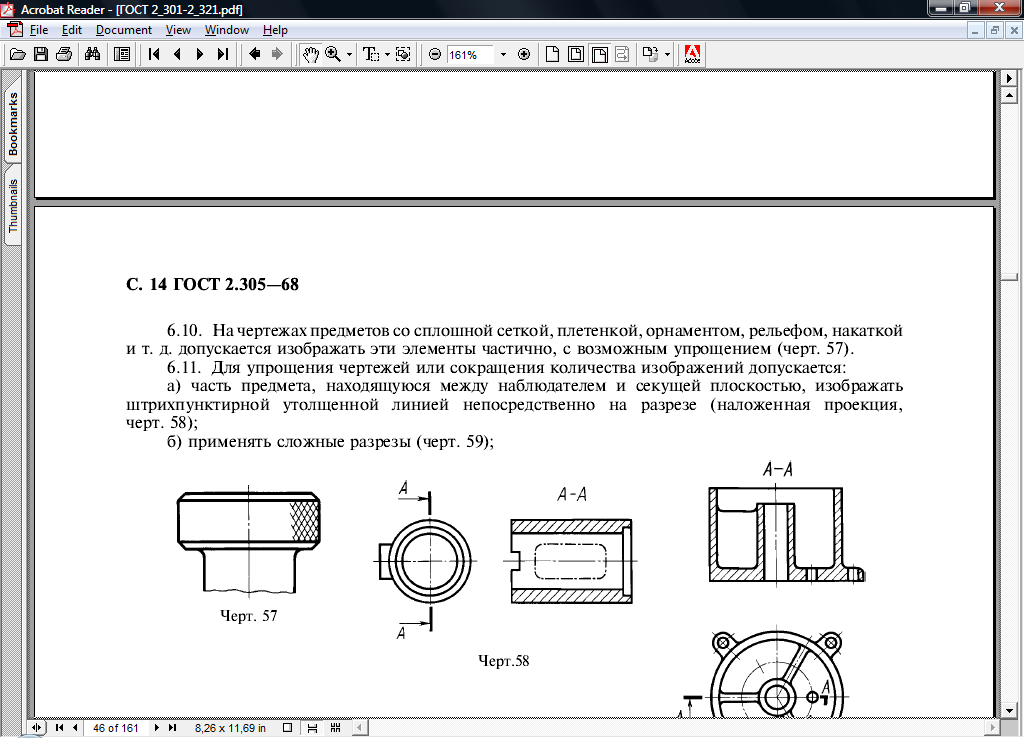Open document pane menu arrow top-right

(1009, 78)
